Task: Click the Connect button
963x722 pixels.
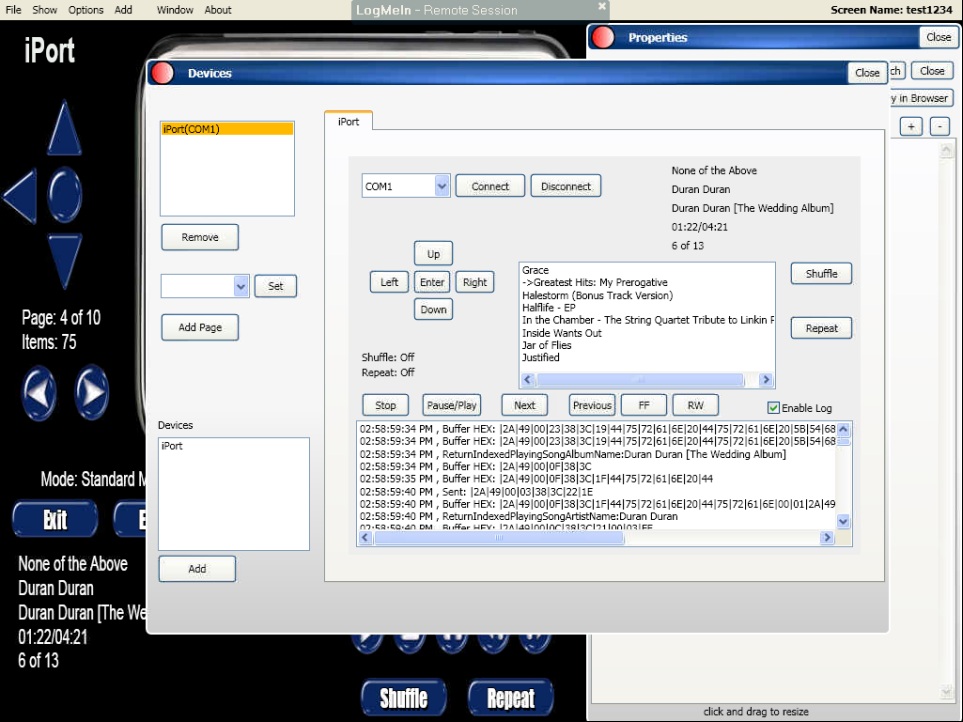Action: 490,186
